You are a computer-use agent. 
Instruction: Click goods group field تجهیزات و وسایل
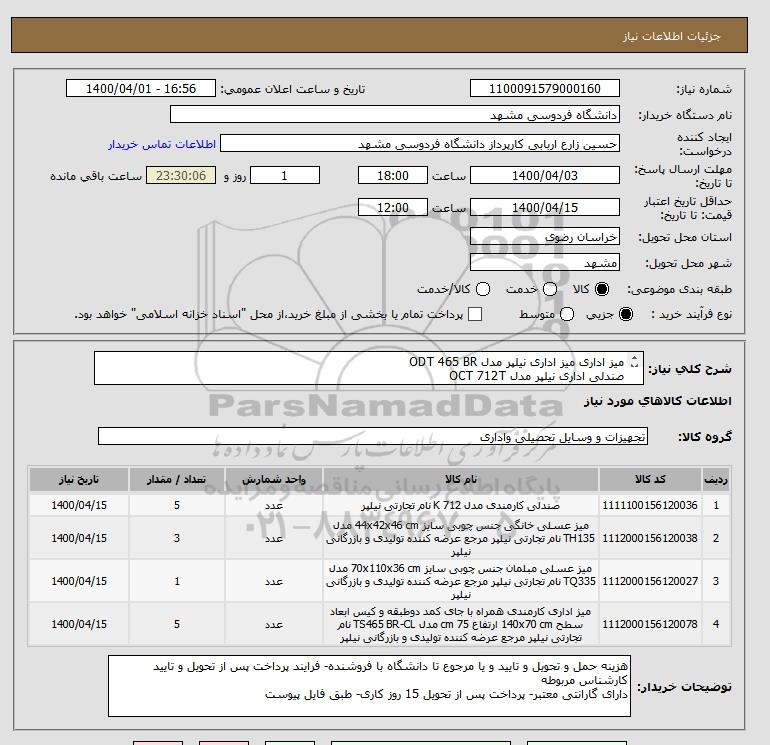(373, 436)
